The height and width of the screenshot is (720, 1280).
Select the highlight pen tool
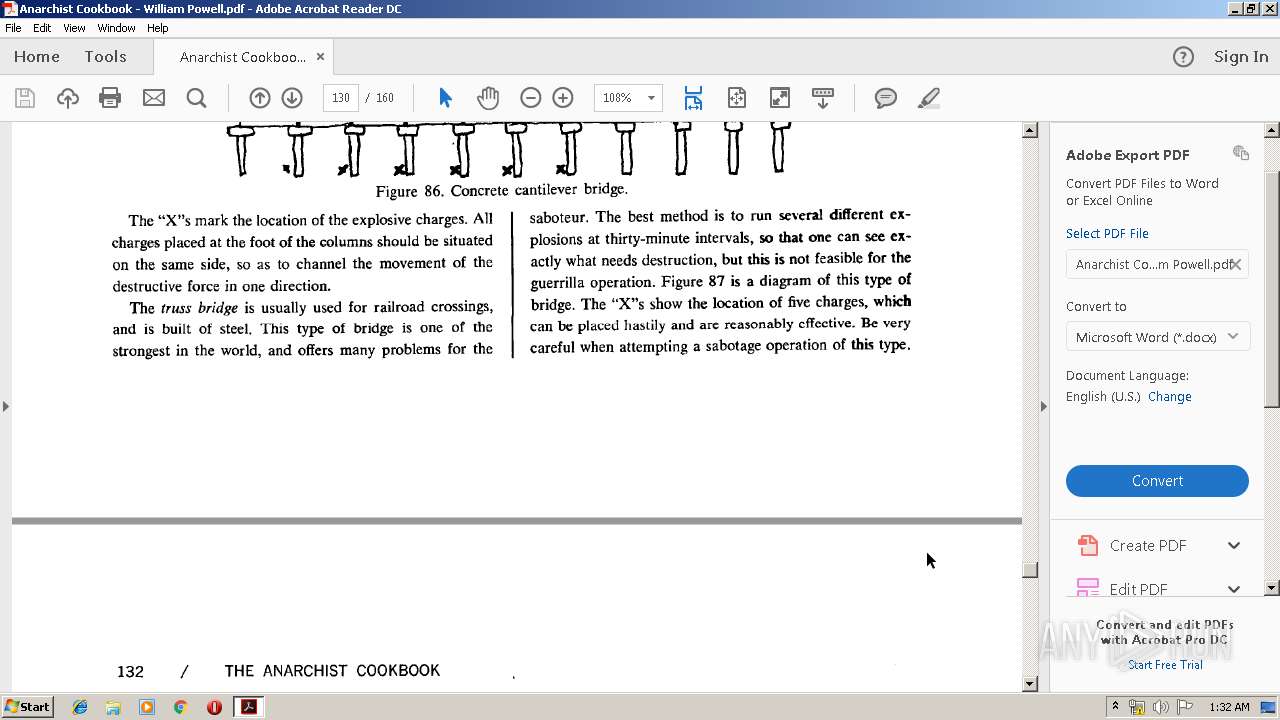928,98
